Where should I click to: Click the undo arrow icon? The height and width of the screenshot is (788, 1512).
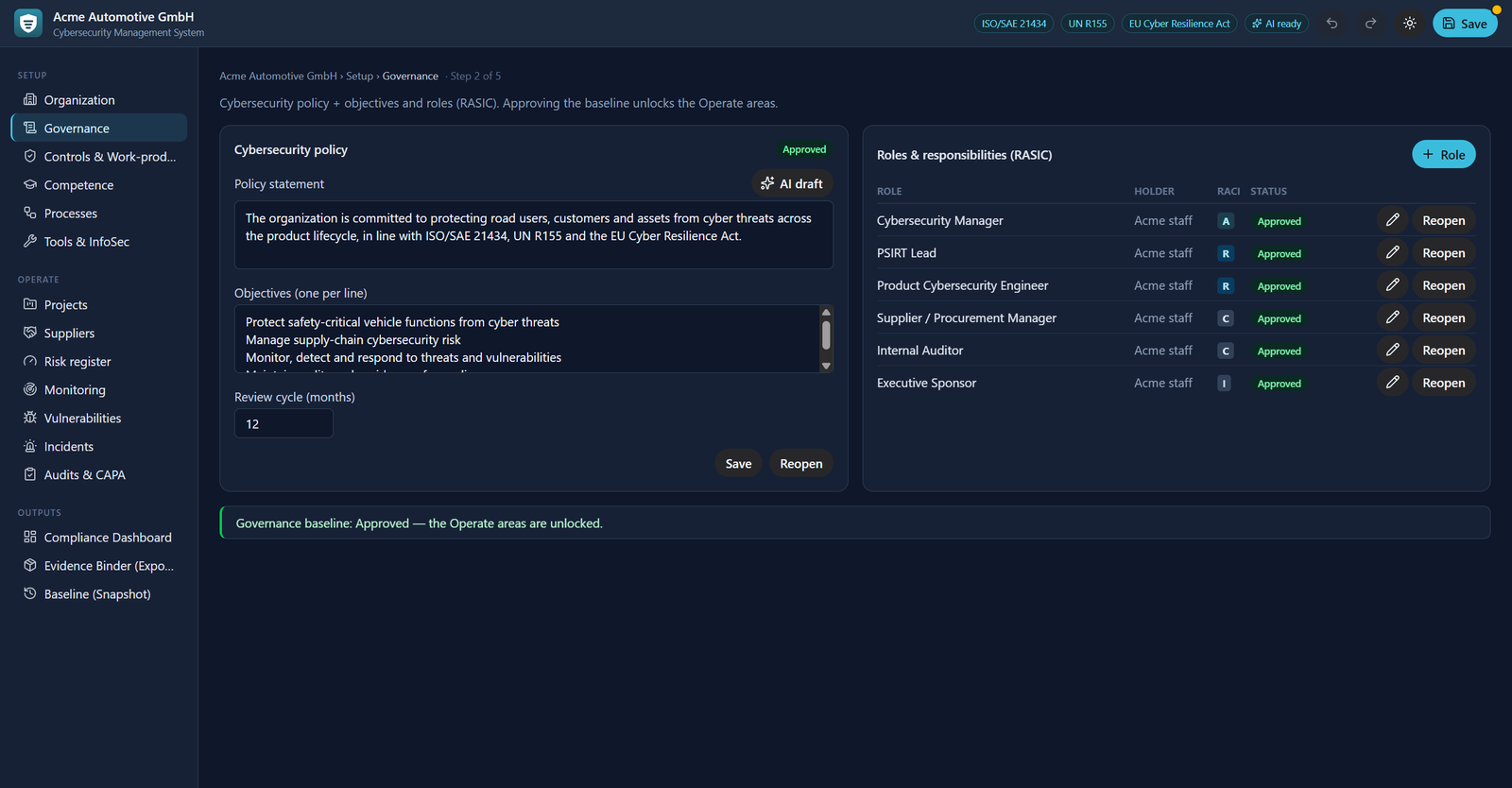pyautogui.click(x=1332, y=24)
